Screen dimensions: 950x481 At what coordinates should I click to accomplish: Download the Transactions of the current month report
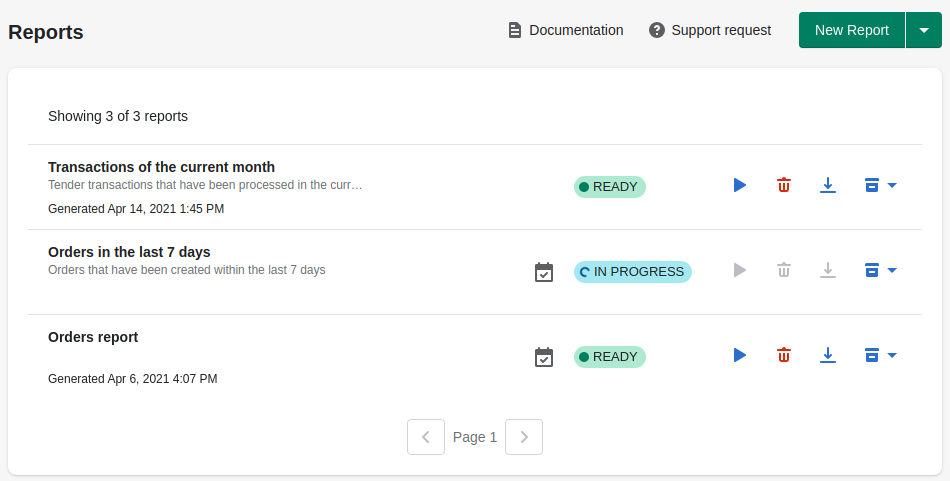point(828,185)
